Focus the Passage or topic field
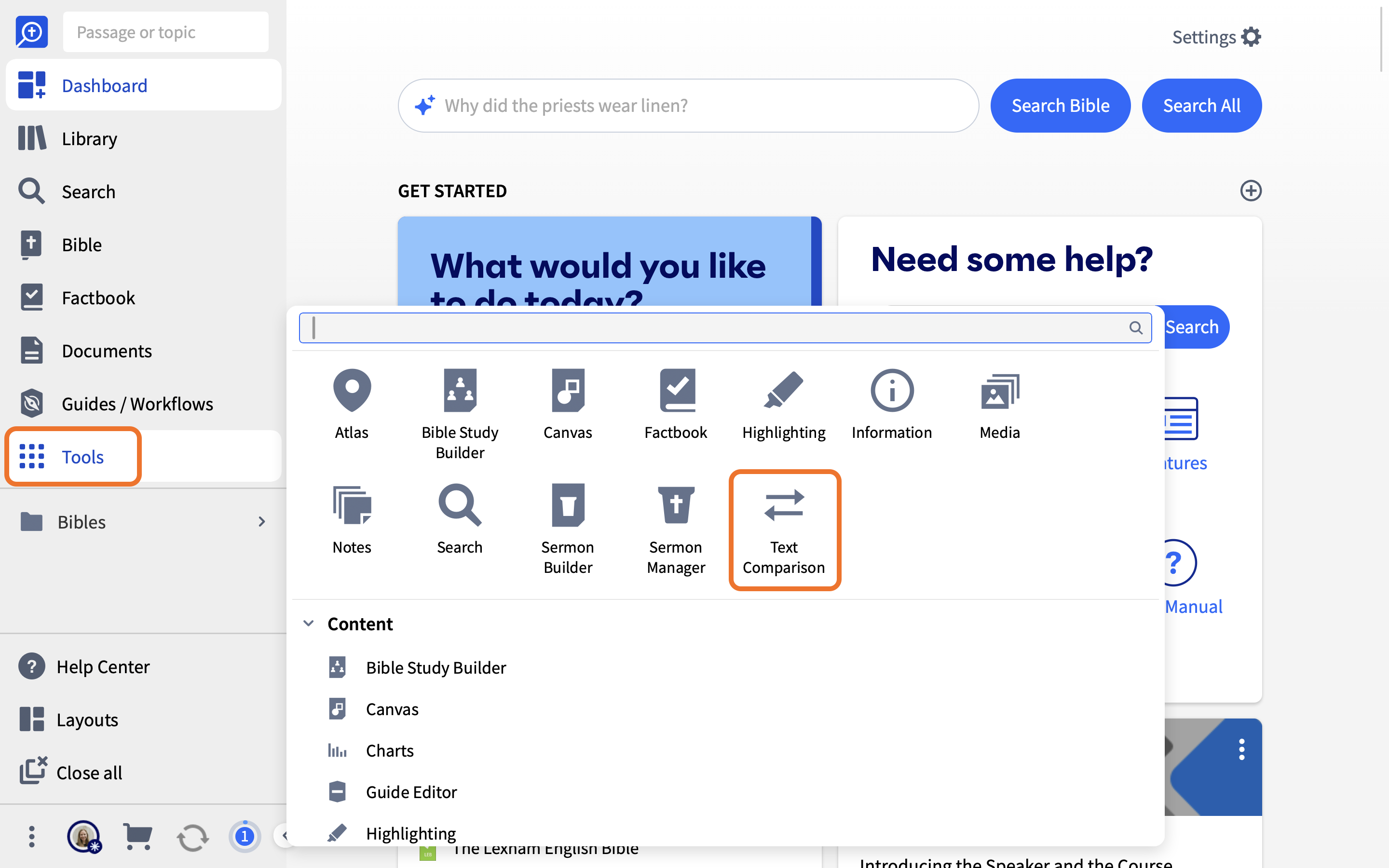Viewport: 1389px width, 868px height. click(165, 32)
